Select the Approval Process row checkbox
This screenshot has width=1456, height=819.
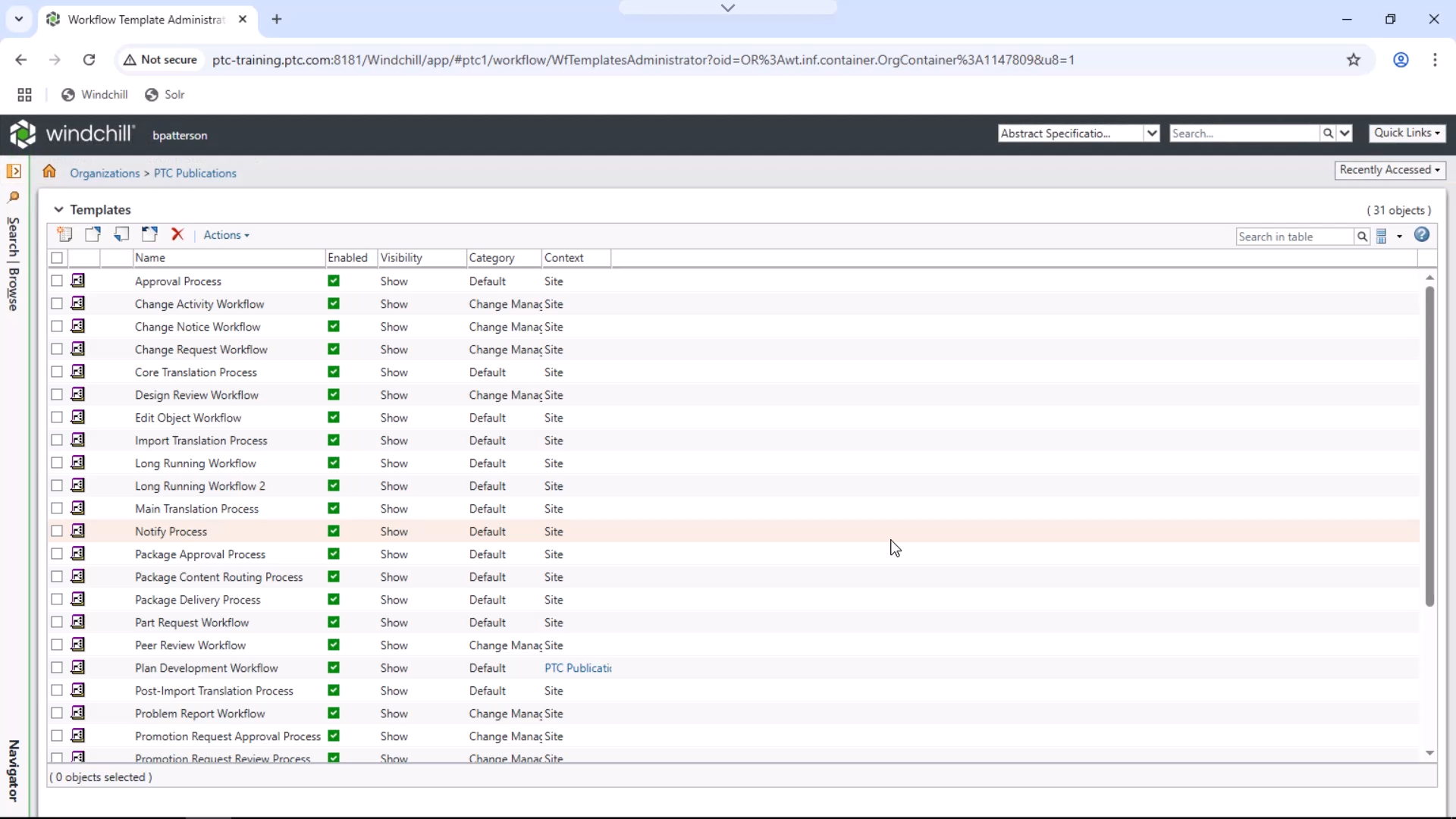pos(57,281)
